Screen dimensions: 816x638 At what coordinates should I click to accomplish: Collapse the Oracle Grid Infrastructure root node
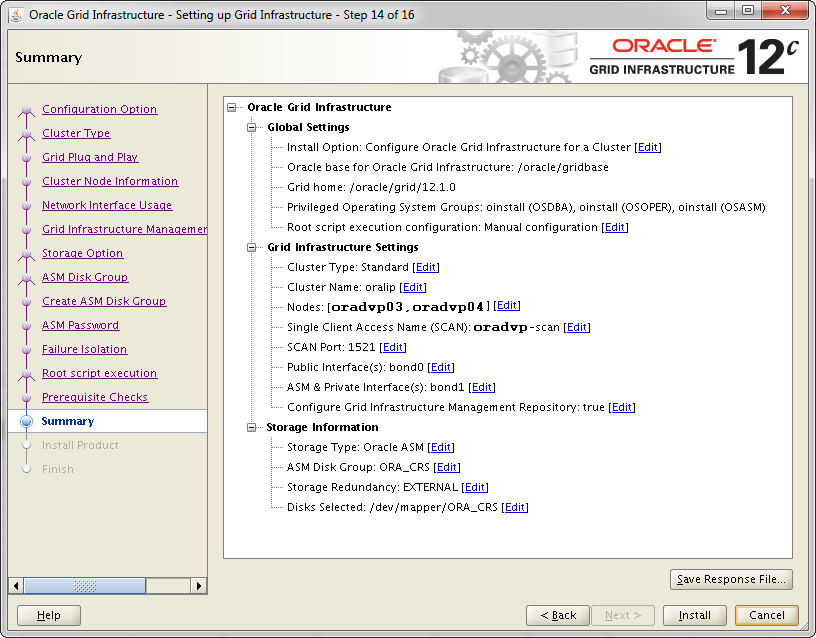(x=232, y=107)
